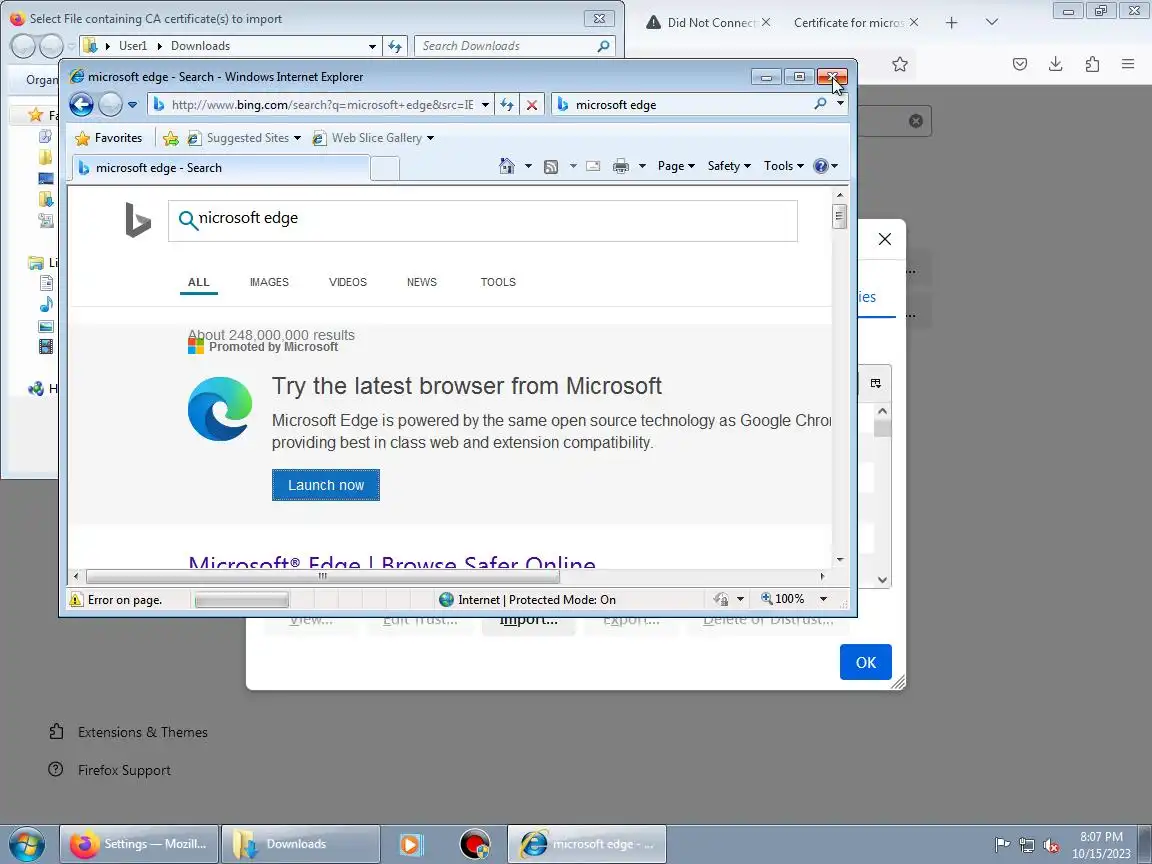Viewport: 1152px width, 864px height.
Task: Click the Launch now button
Action: point(325,485)
